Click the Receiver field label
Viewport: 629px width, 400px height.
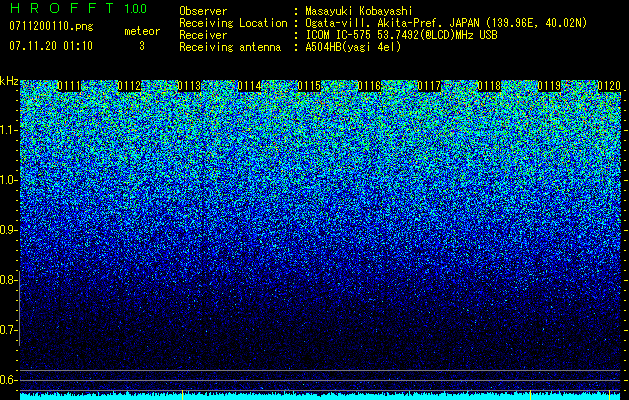(x=203, y=35)
